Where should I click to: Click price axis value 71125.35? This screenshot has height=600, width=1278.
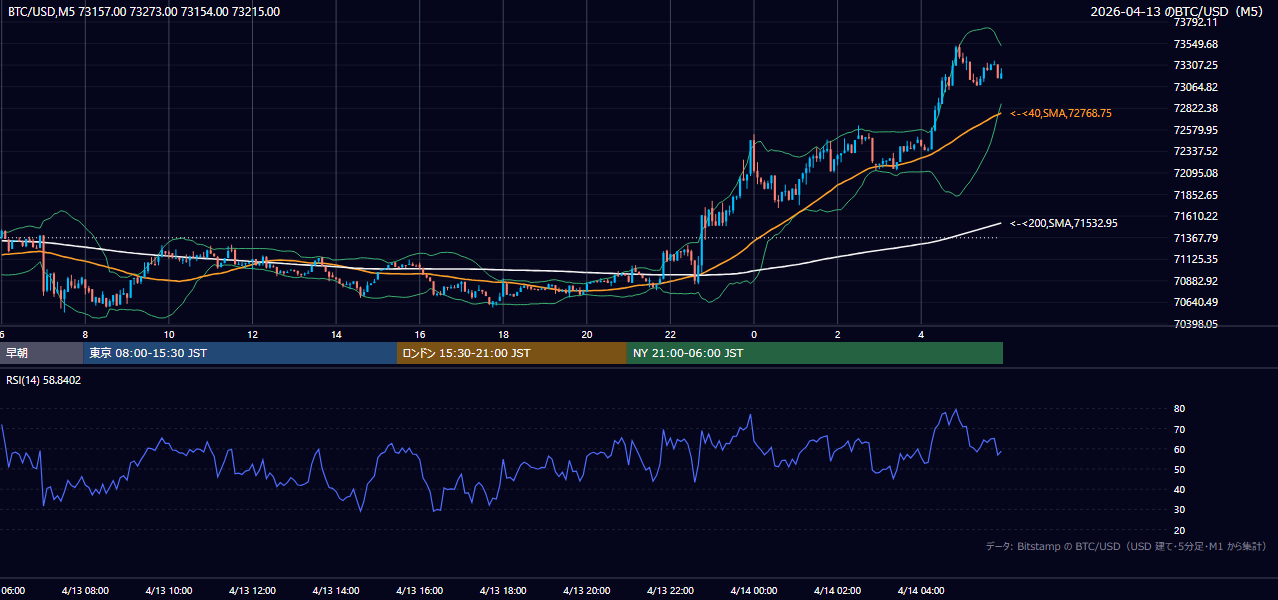coord(1195,259)
